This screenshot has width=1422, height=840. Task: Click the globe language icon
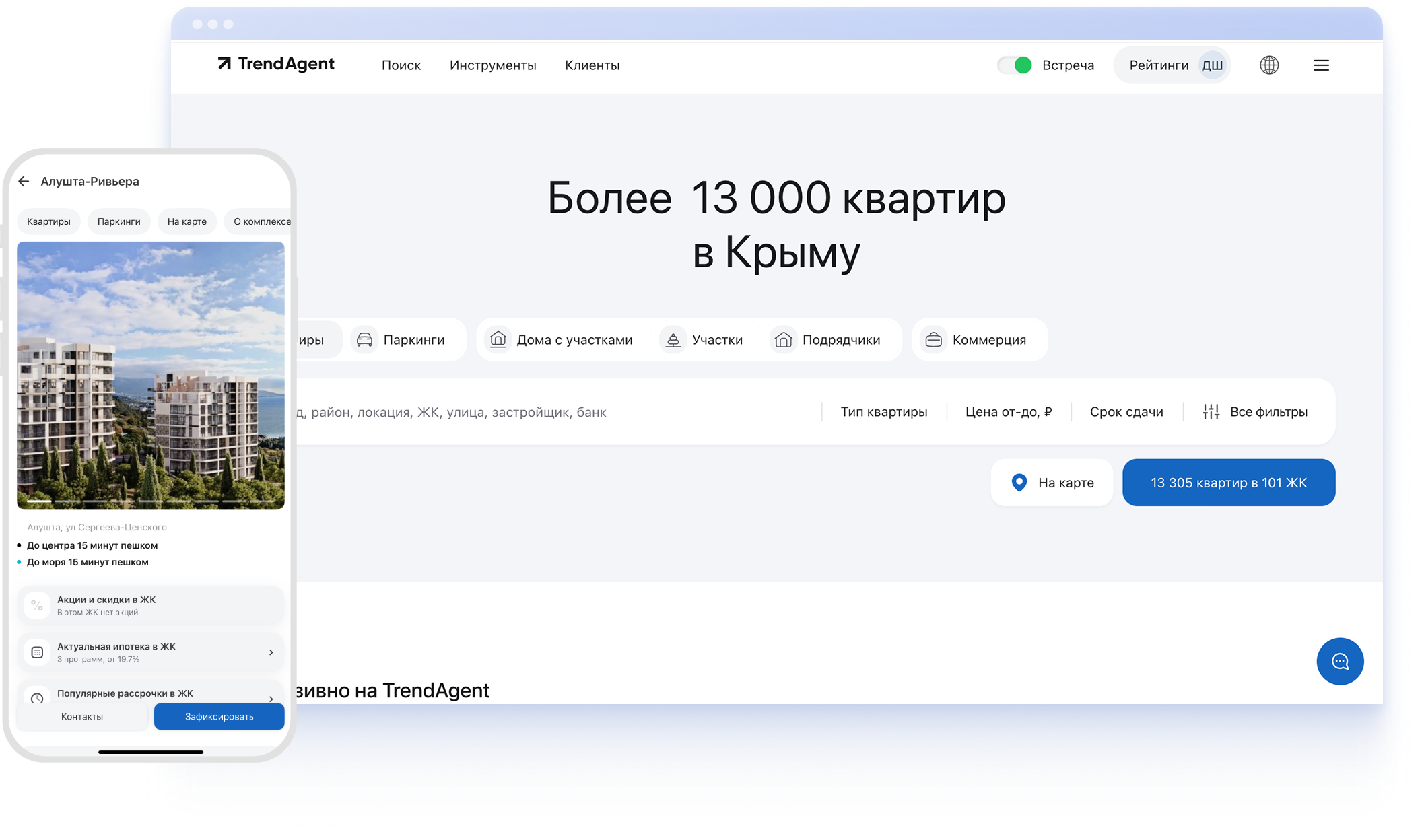tap(1269, 65)
